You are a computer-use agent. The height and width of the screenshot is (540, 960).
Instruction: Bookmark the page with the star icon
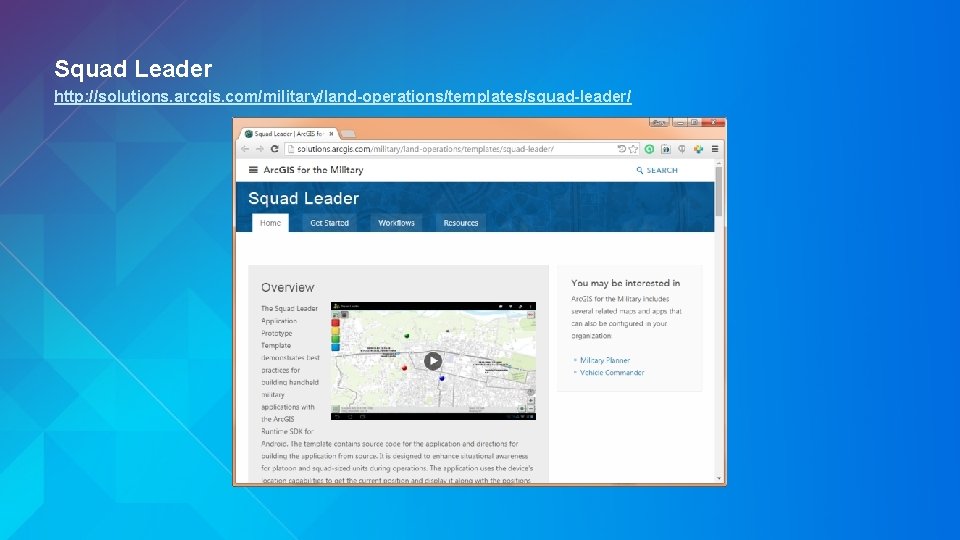633,149
